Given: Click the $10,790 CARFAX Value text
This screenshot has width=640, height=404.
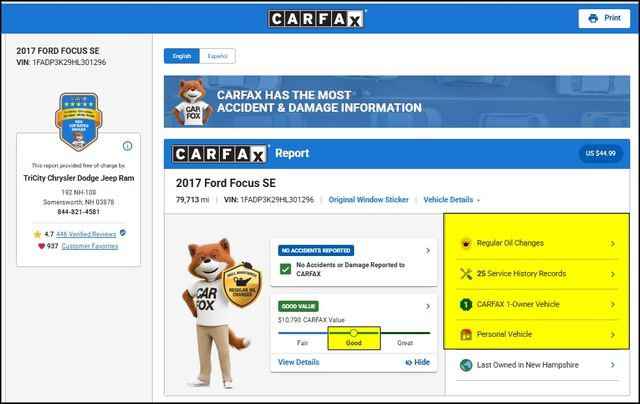Looking at the screenshot, I should point(311,320).
